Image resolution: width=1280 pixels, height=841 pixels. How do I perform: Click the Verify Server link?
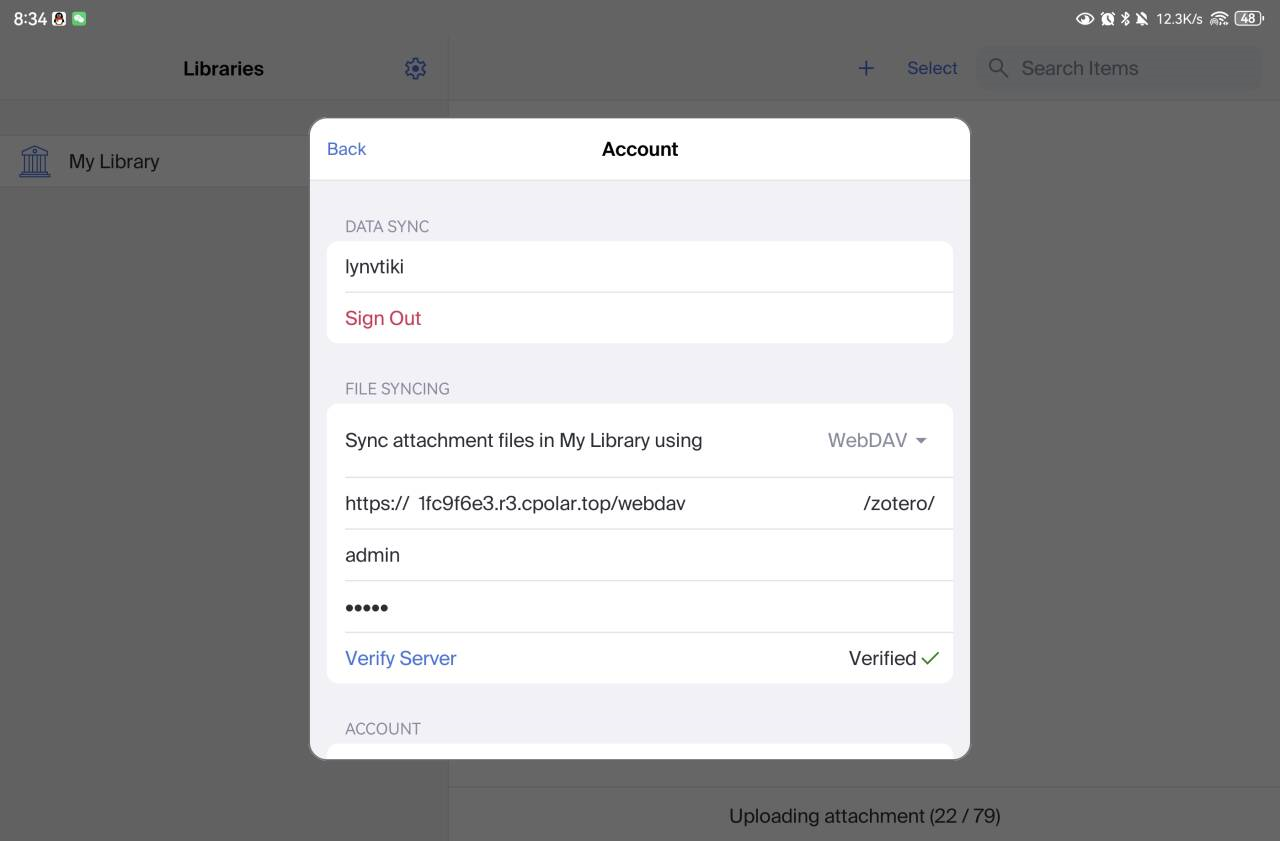coord(400,658)
